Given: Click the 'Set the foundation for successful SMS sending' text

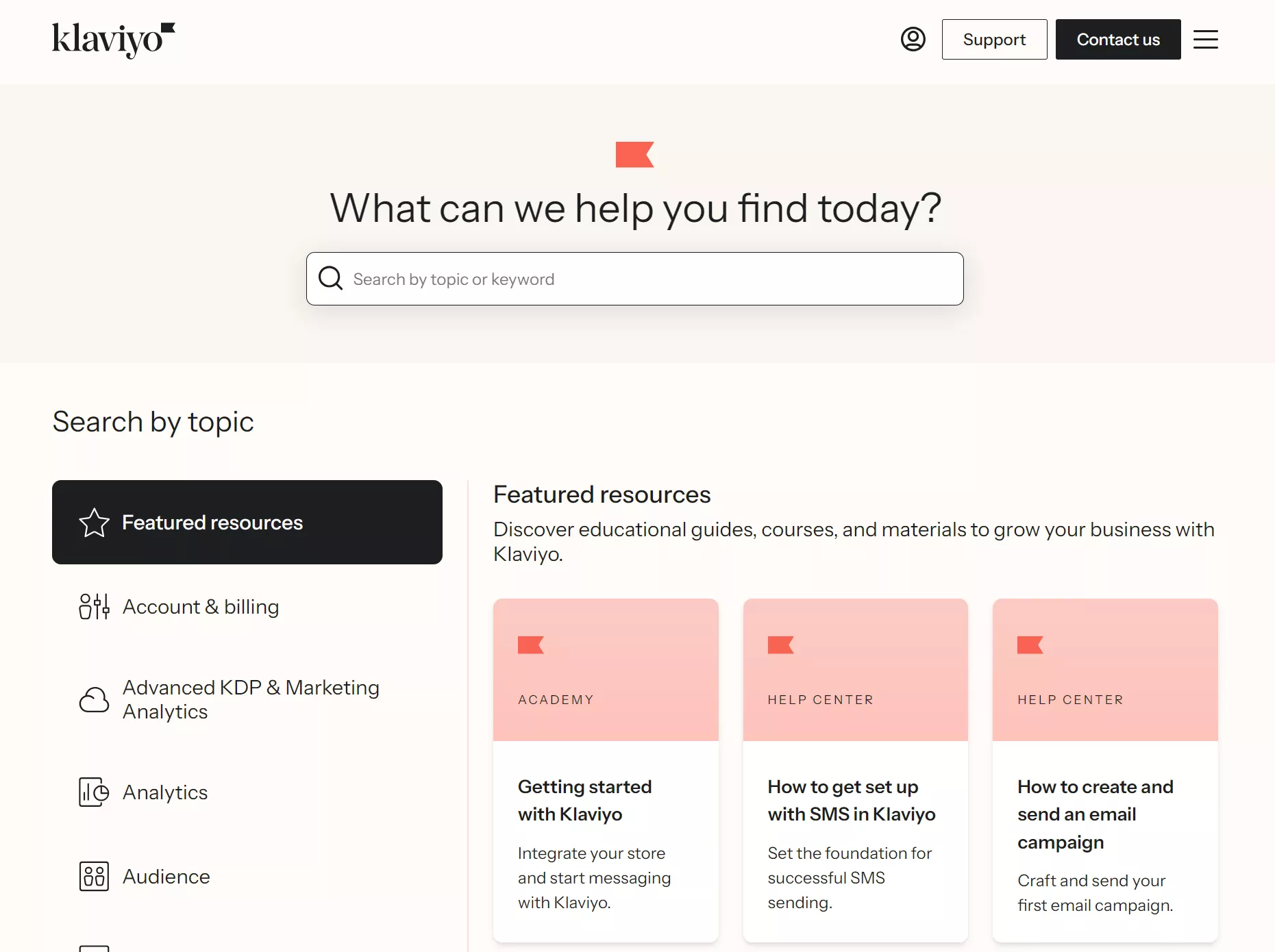Looking at the screenshot, I should [850, 878].
